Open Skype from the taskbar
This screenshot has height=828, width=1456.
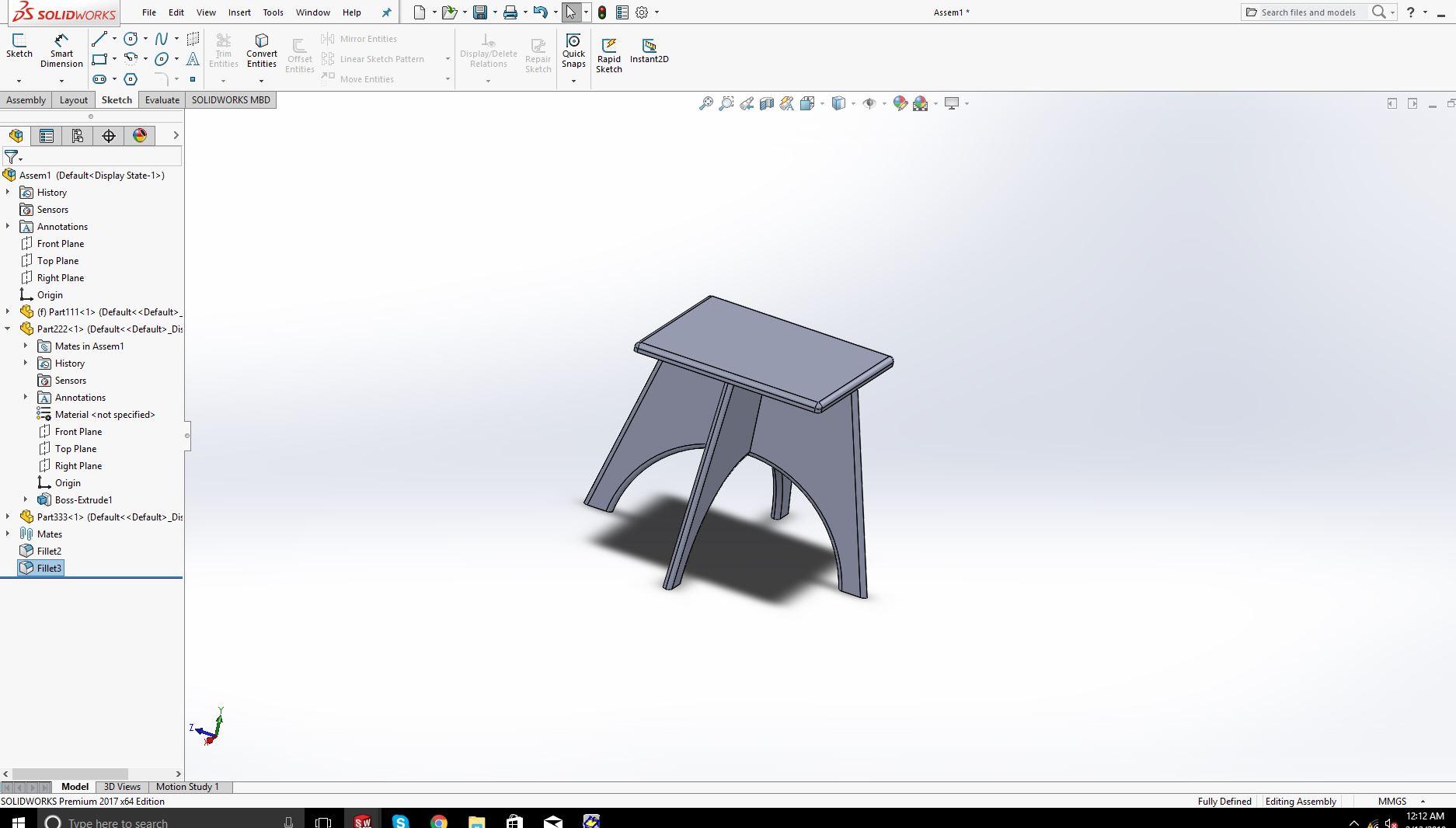point(401,821)
